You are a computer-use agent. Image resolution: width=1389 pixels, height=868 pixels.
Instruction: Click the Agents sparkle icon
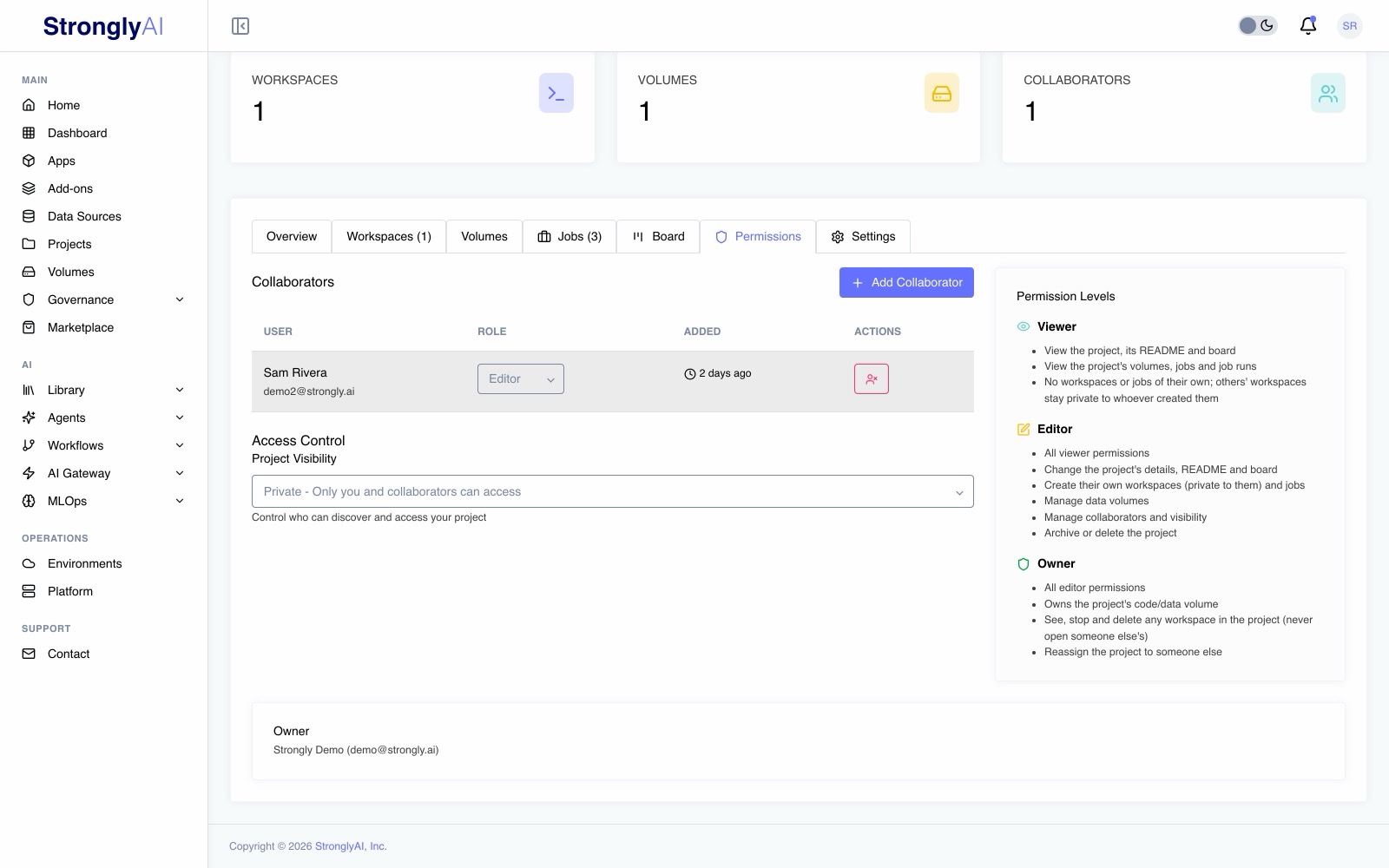[x=29, y=418]
